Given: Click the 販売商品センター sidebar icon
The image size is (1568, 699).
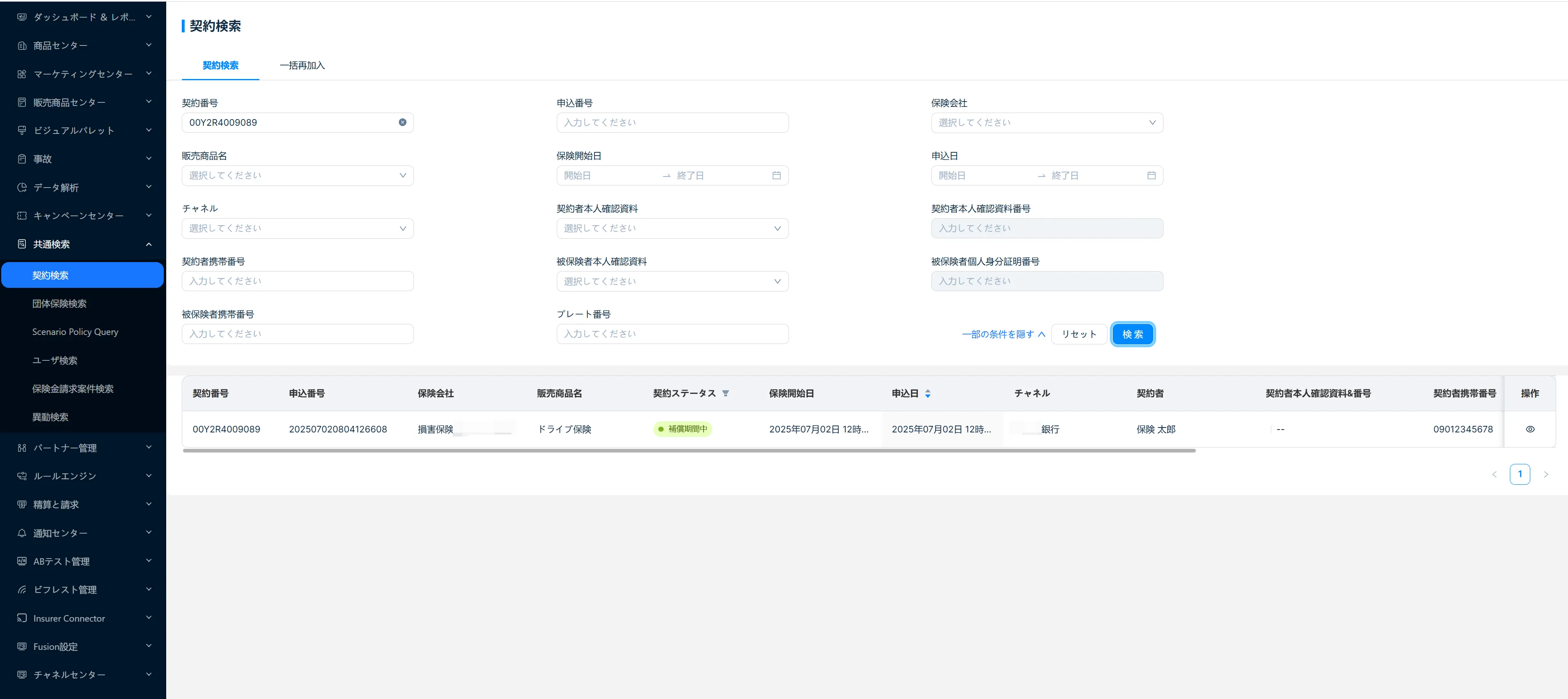Looking at the screenshot, I should [x=22, y=102].
